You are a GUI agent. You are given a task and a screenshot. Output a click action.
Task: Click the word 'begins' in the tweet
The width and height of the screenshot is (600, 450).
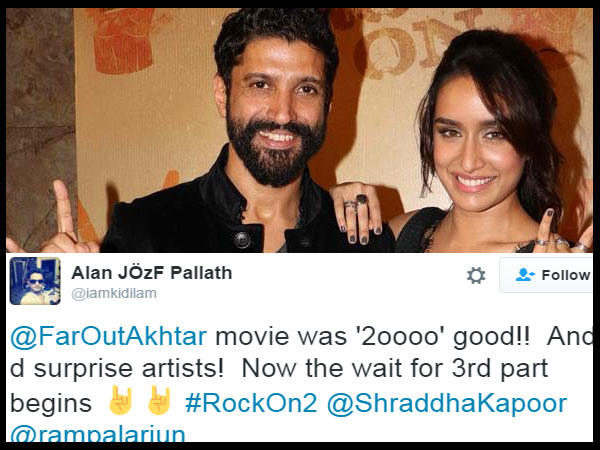[51, 404]
